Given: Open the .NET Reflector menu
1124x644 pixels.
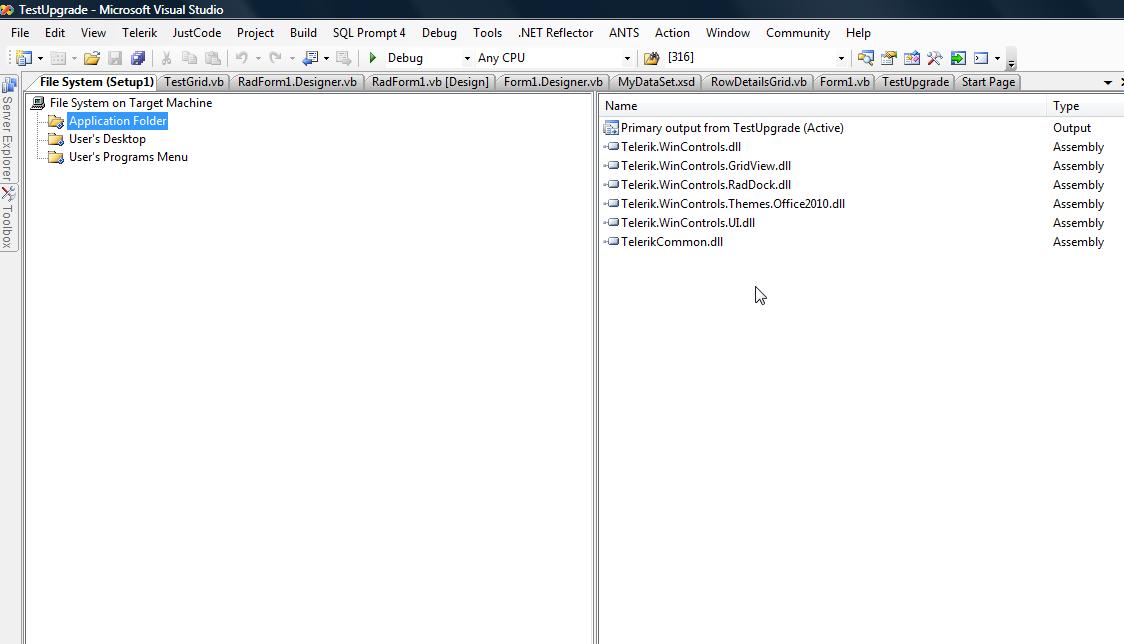Looking at the screenshot, I should 556,33.
